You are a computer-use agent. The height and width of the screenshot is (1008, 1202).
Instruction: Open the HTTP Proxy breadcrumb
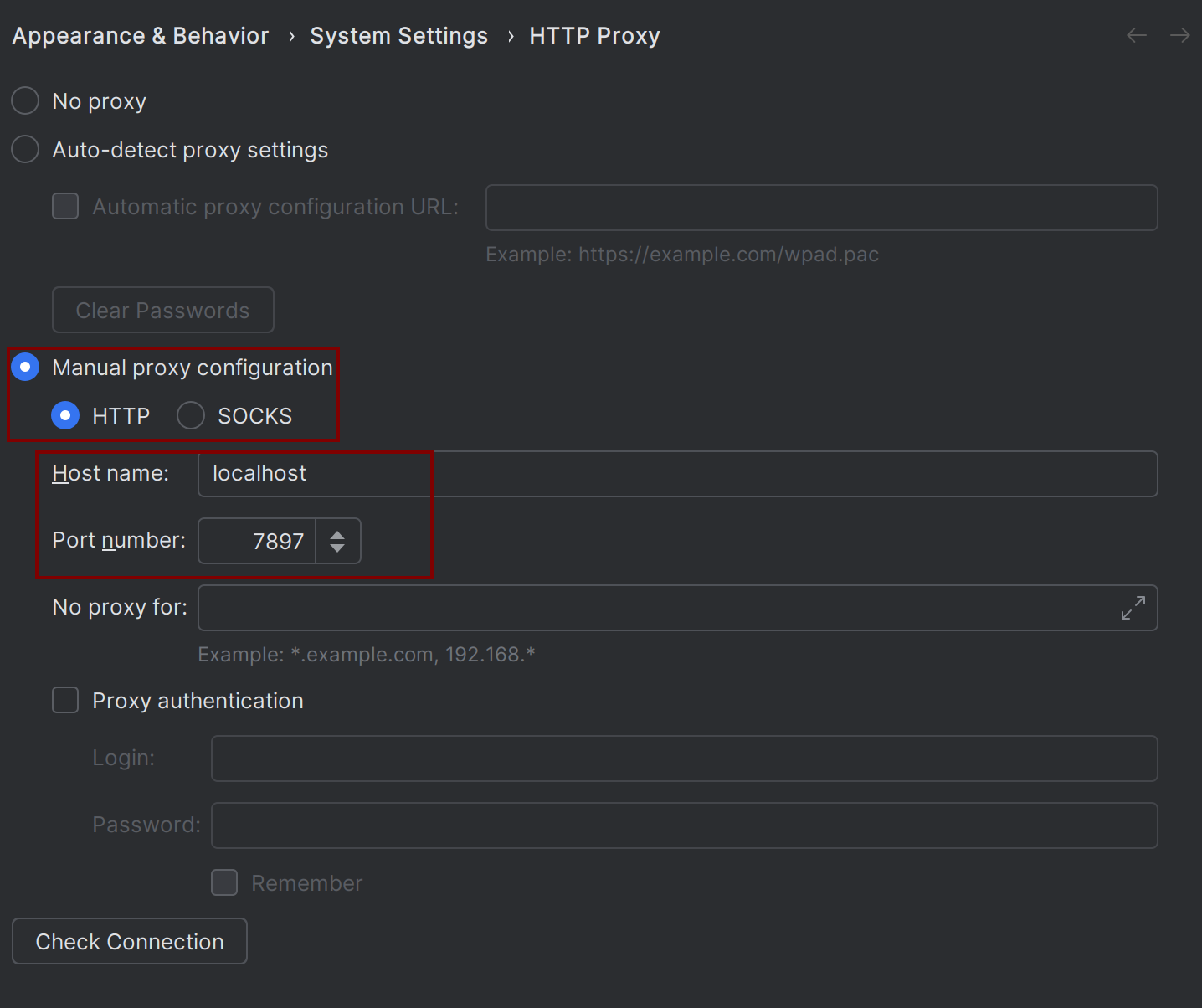[594, 36]
